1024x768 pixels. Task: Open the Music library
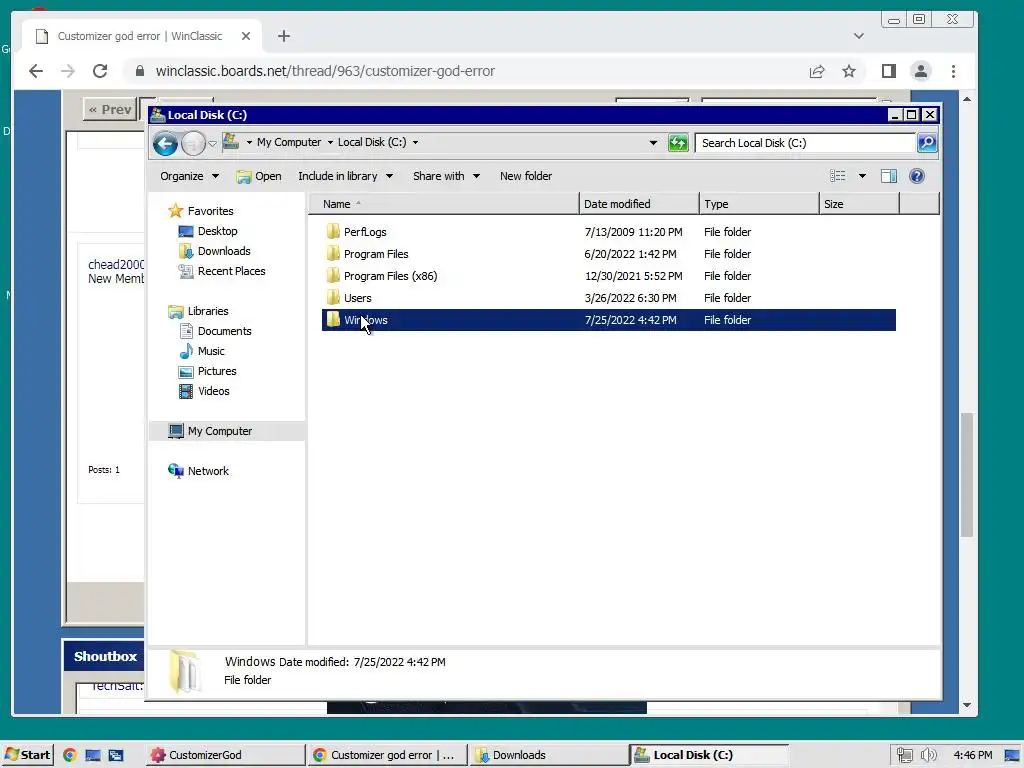click(x=201, y=351)
